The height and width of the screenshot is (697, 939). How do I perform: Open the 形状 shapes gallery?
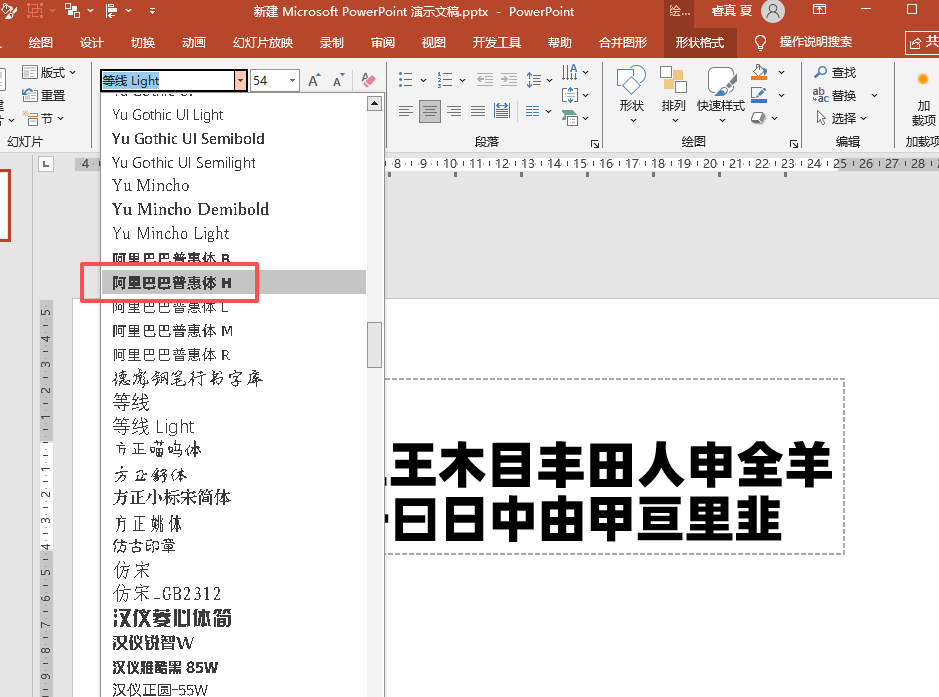[x=631, y=95]
